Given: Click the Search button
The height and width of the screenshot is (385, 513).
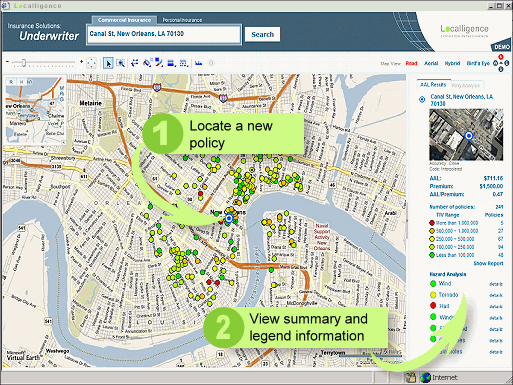Looking at the screenshot, I should (262, 34).
